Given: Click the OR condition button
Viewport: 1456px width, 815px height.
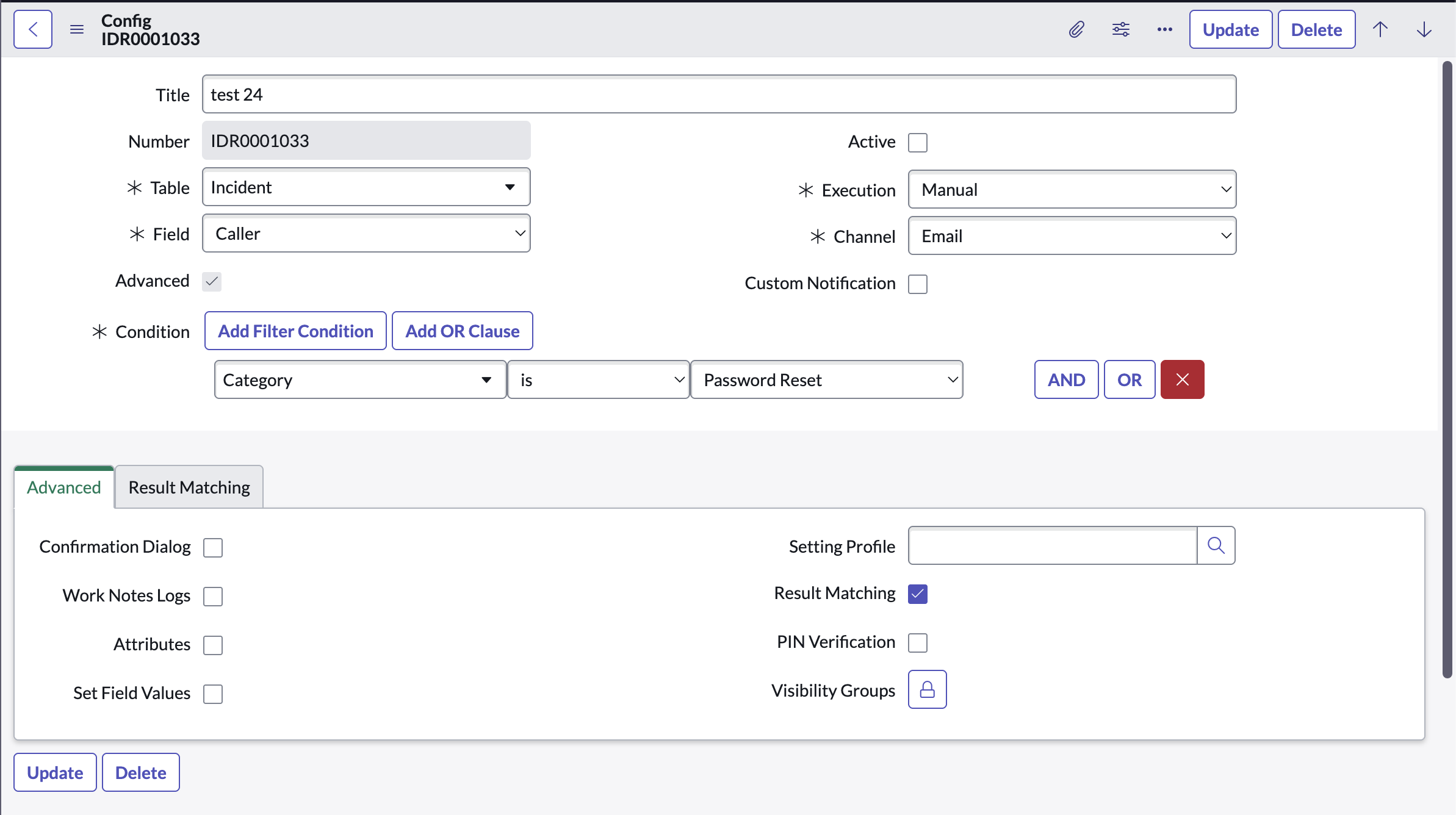Looking at the screenshot, I should (1130, 379).
